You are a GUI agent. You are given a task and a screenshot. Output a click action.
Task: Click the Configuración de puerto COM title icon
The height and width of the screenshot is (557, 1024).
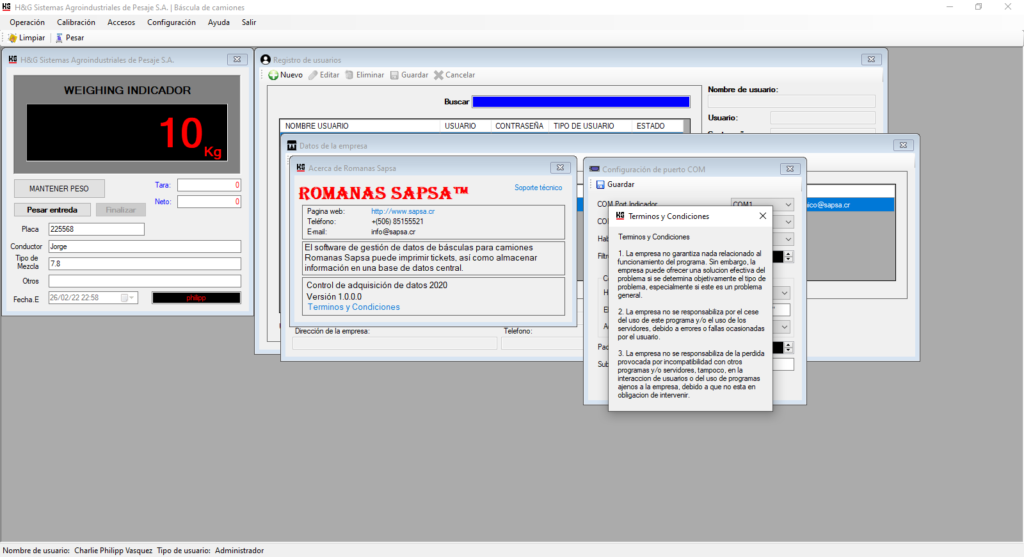pos(594,169)
